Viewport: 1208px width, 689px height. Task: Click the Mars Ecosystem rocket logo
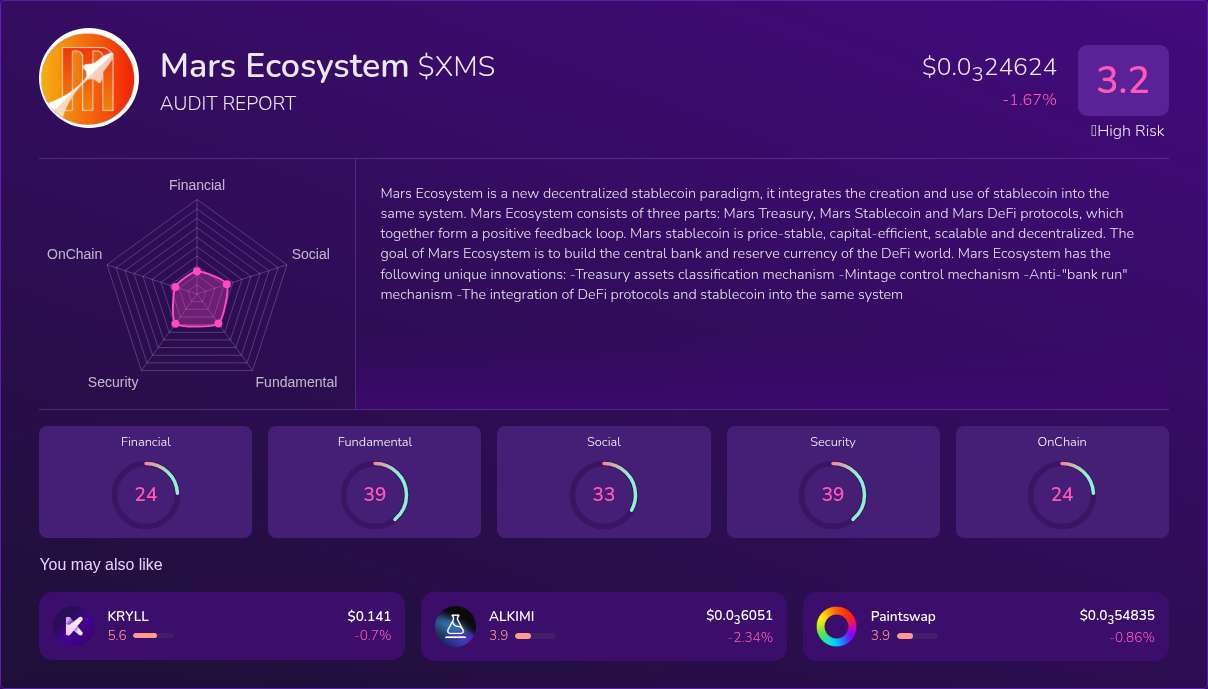[x=89, y=78]
